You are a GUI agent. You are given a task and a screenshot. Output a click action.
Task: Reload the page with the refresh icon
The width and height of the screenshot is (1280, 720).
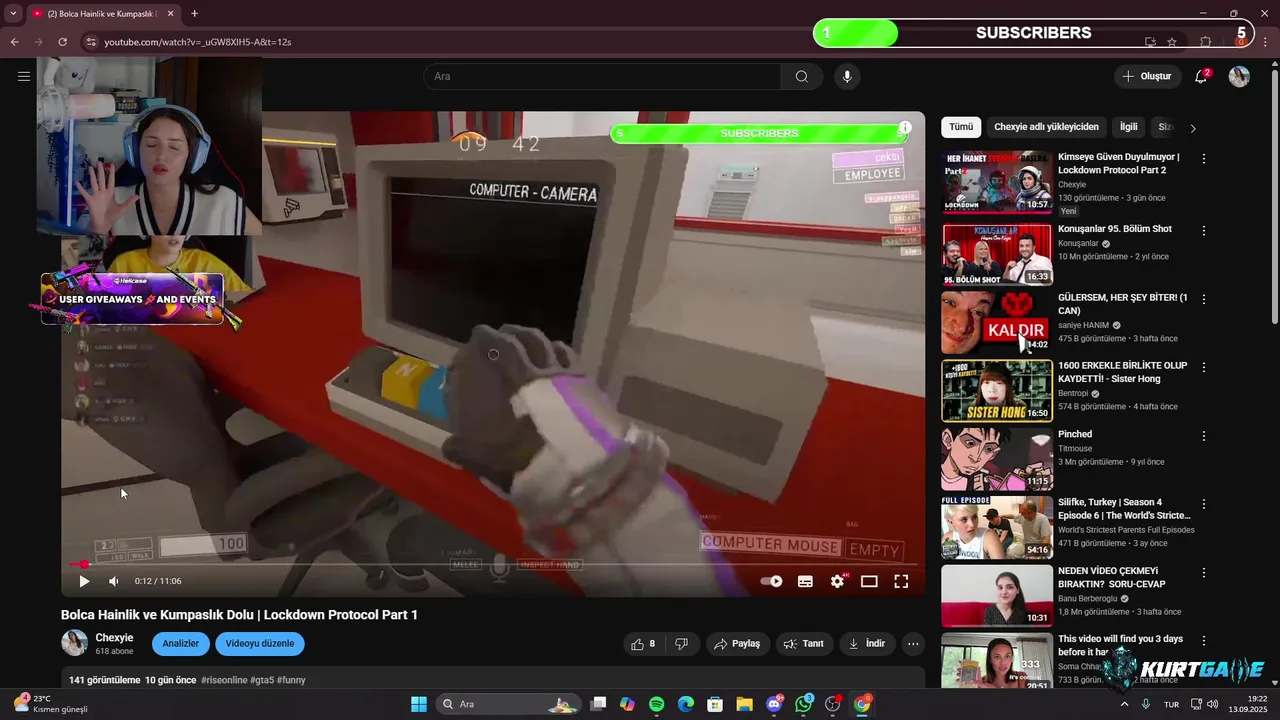click(62, 42)
